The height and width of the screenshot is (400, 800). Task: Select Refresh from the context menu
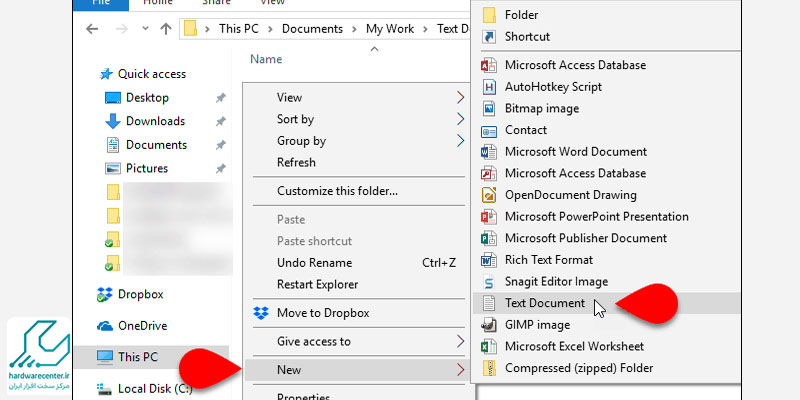pos(296,163)
